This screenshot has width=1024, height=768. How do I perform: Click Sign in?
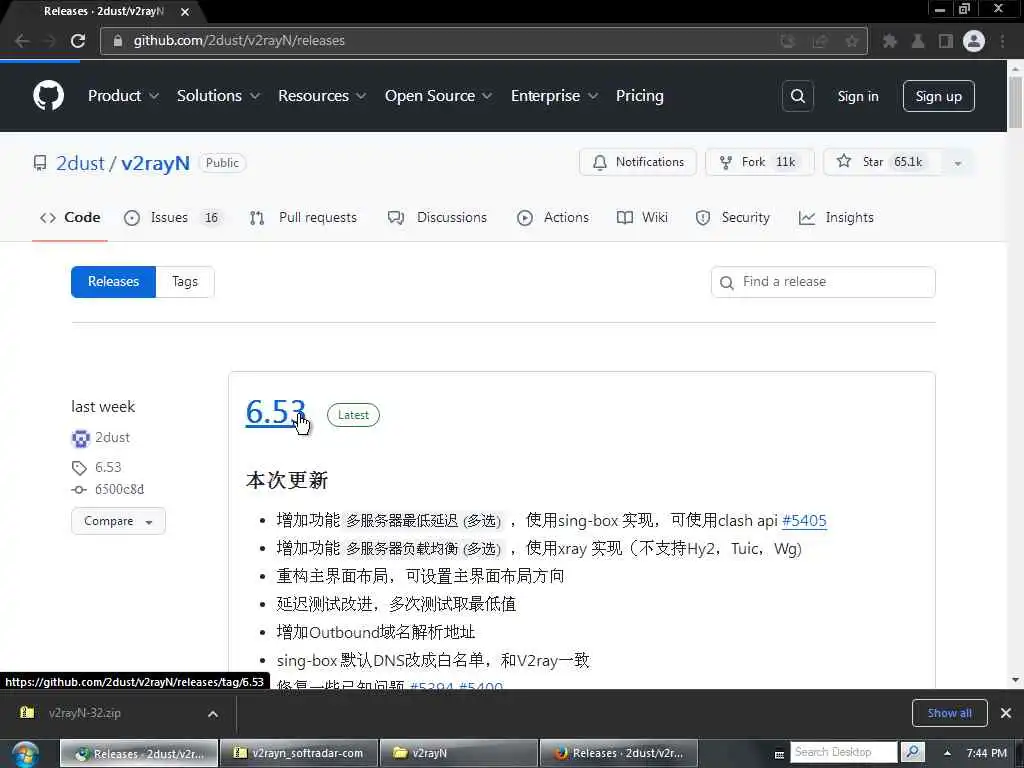click(x=857, y=97)
